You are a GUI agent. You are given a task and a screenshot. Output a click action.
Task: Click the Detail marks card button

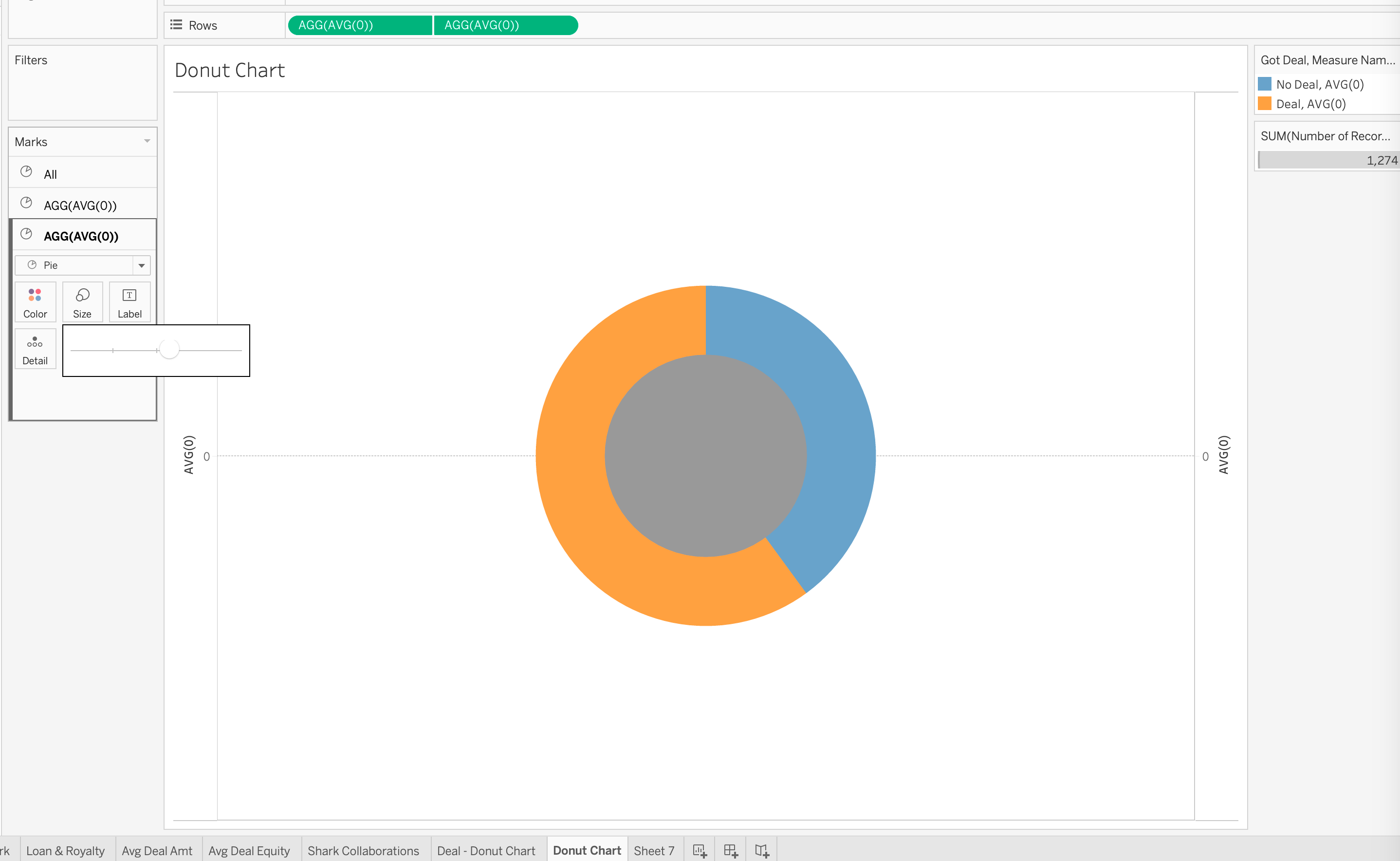click(35, 349)
